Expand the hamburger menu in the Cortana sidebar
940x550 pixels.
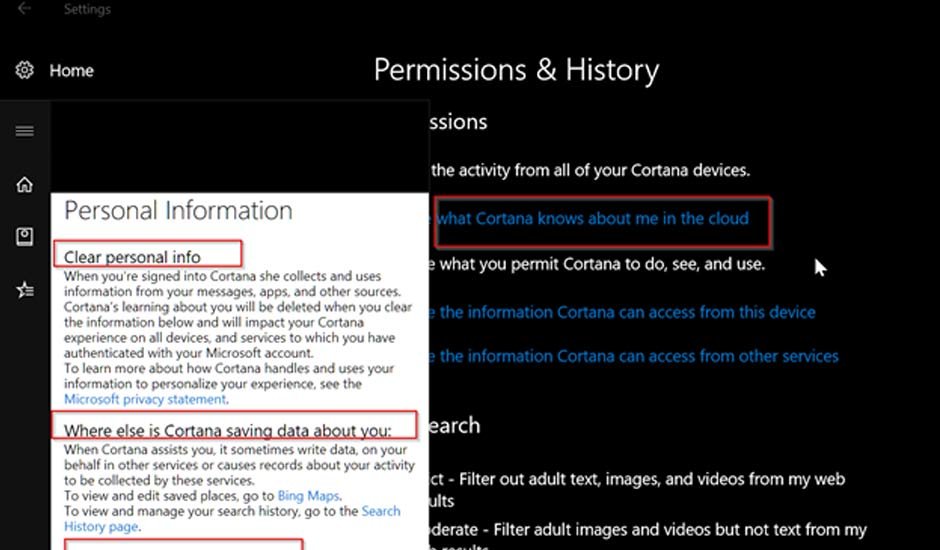pos(25,131)
